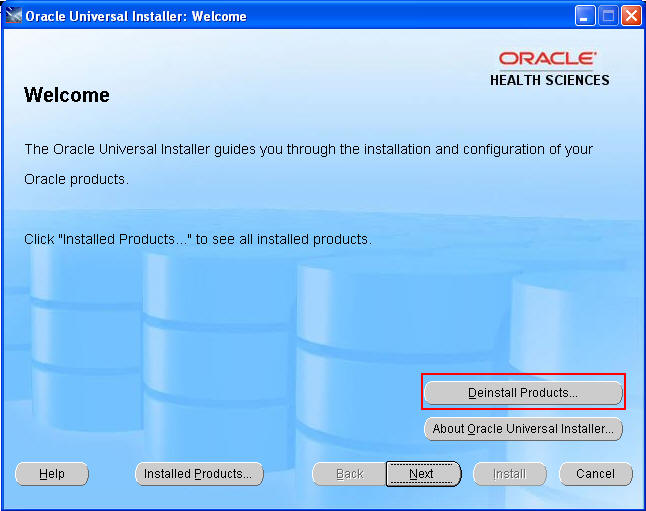The image size is (646, 511).
Task: Click the disabled Install button
Action: (510, 473)
